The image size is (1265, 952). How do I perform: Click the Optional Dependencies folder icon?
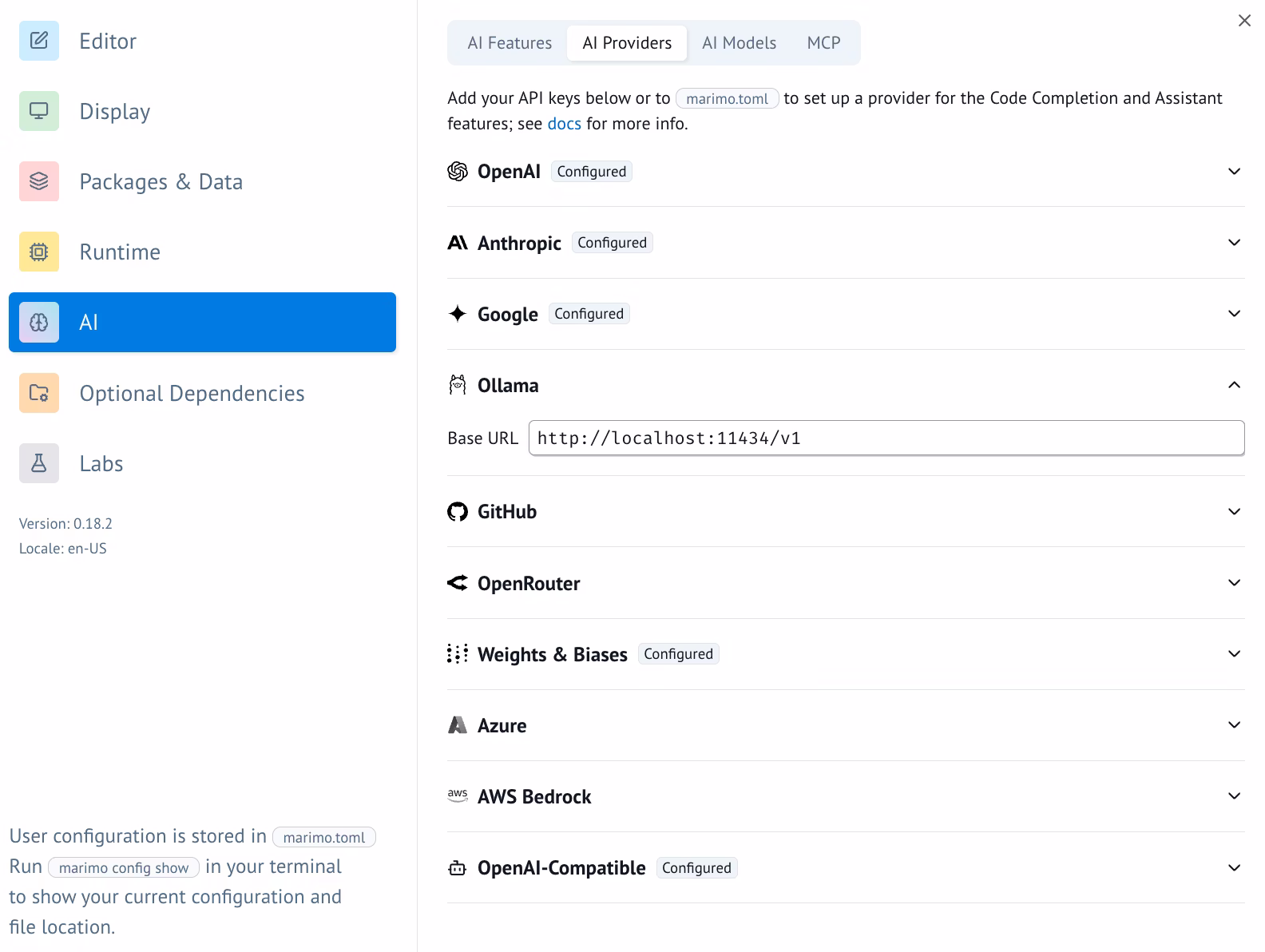(x=39, y=393)
